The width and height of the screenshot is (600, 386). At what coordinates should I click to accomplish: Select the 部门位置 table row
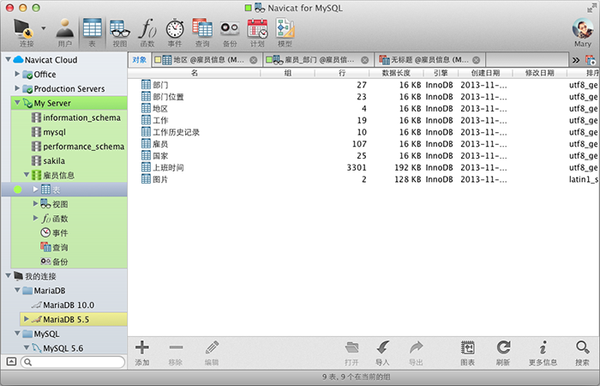pos(364,96)
